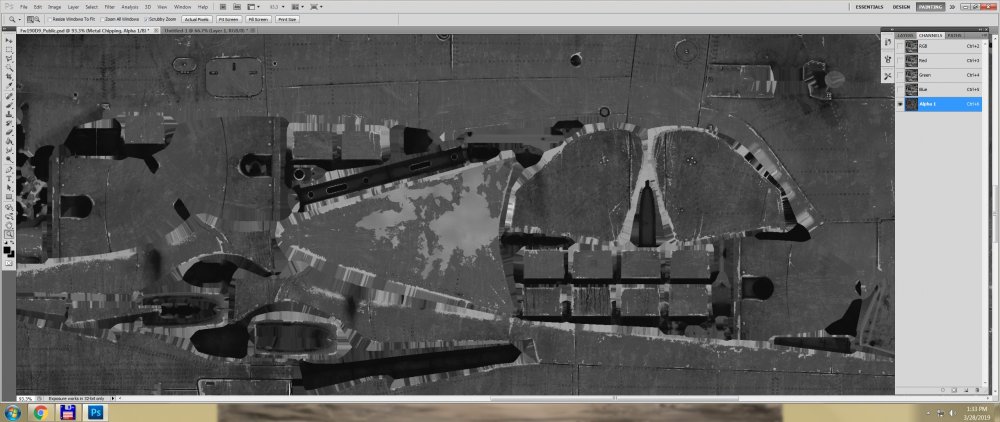Toggle Quick Mask mode icon
Screen dimensions: 1000x422
(x=10, y=264)
